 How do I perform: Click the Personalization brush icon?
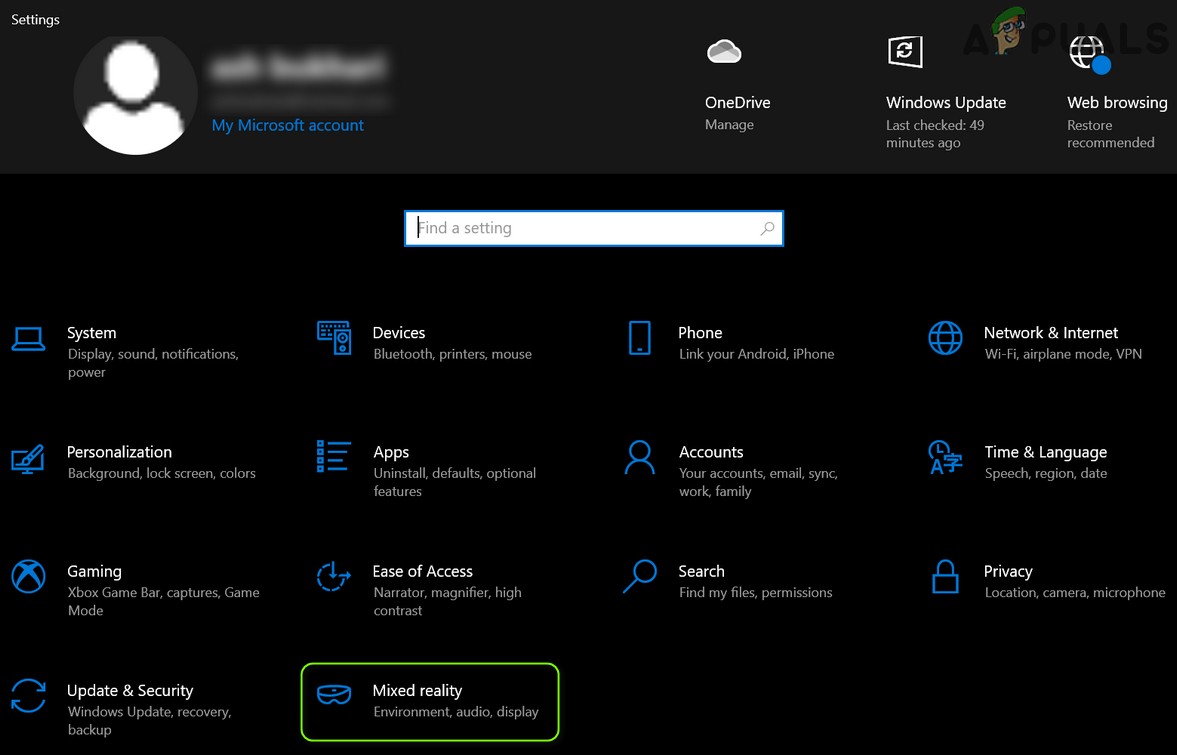[x=27, y=458]
